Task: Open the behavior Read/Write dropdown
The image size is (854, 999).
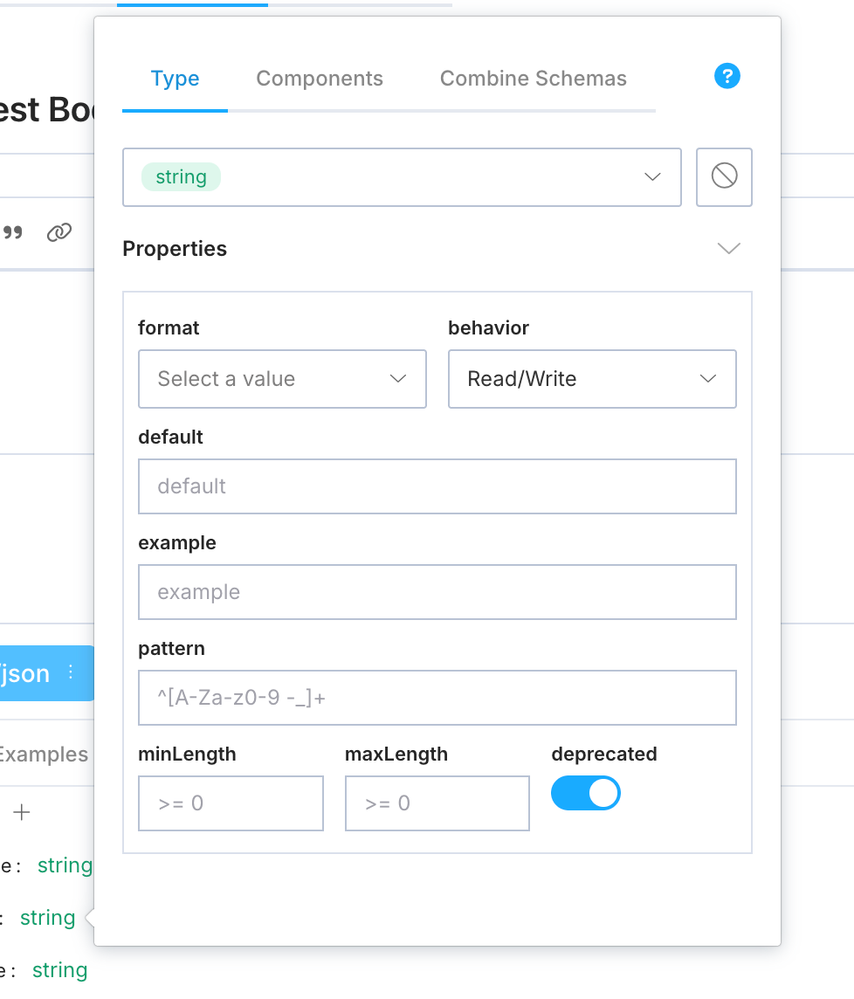Action: pyautogui.click(x=592, y=379)
